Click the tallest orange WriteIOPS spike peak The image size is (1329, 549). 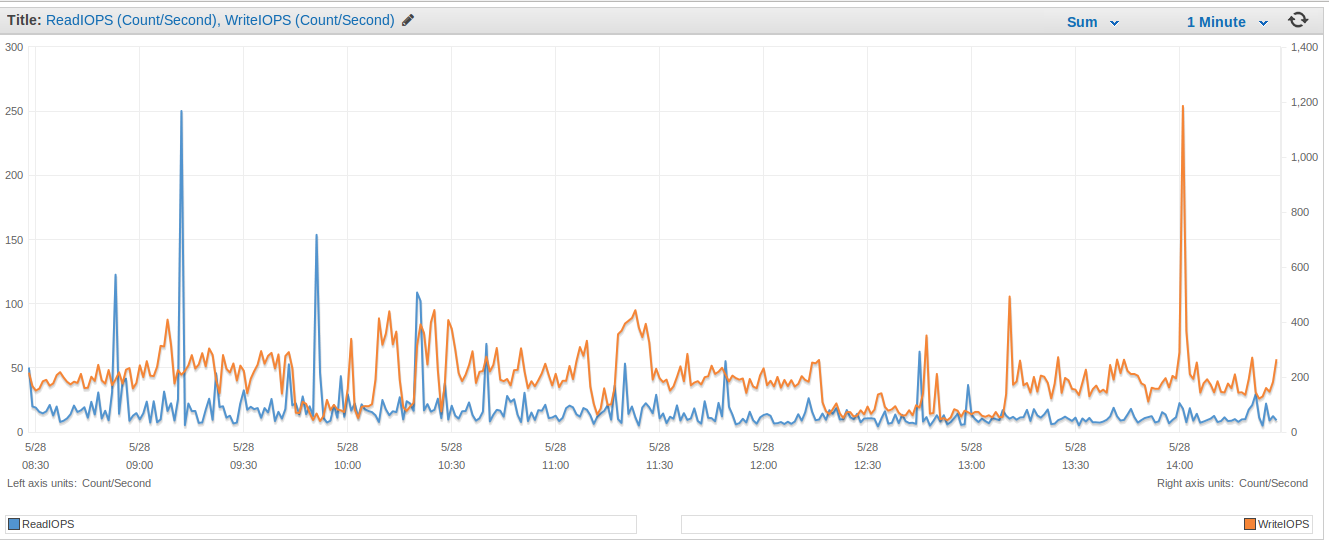pos(1183,106)
